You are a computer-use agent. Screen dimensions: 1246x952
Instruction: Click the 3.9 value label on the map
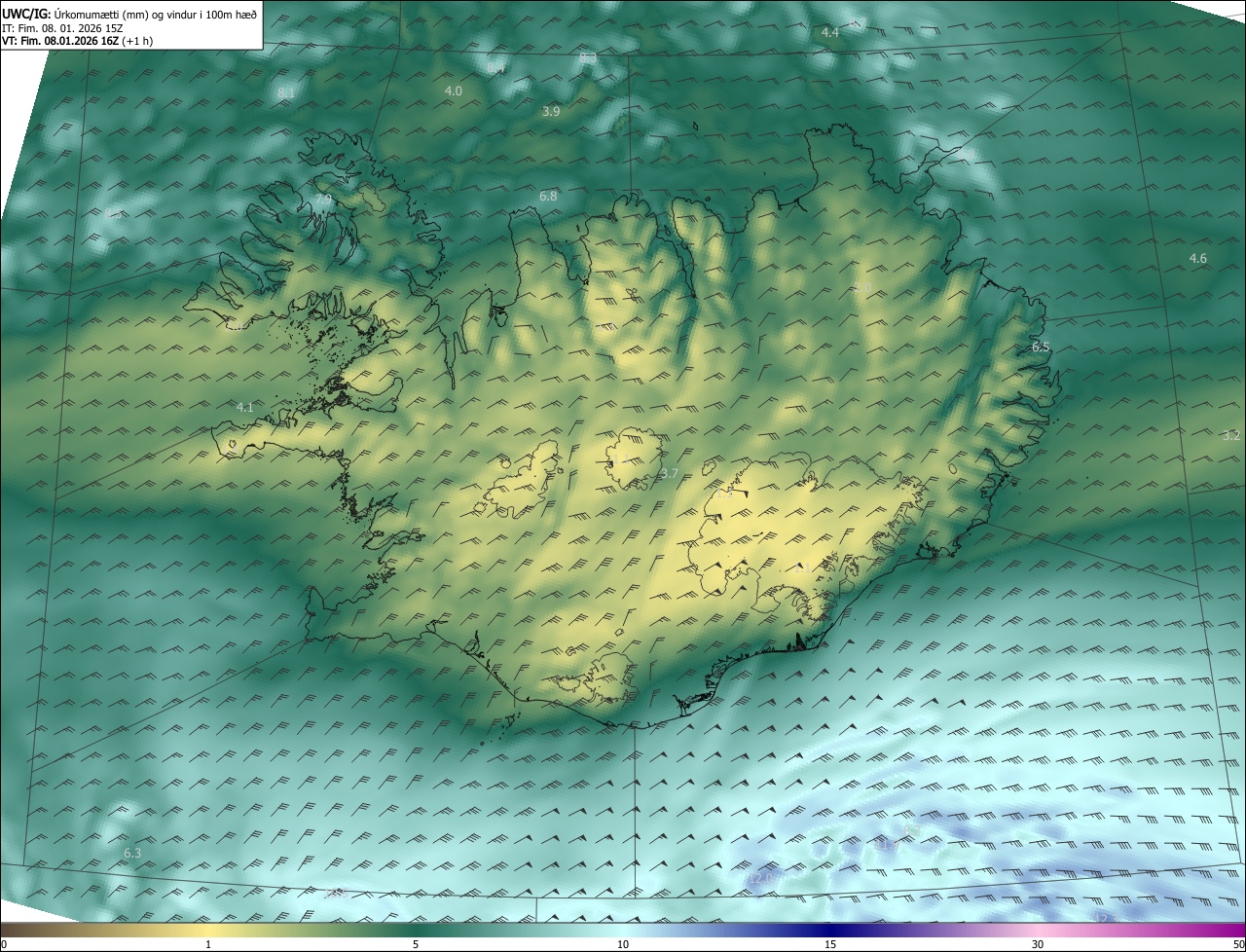(x=551, y=112)
